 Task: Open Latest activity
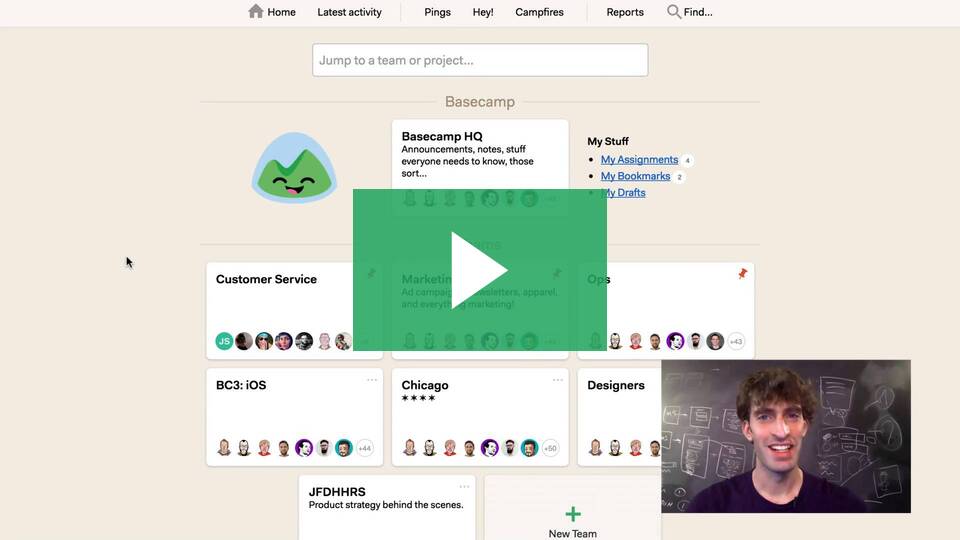(349, 12)
